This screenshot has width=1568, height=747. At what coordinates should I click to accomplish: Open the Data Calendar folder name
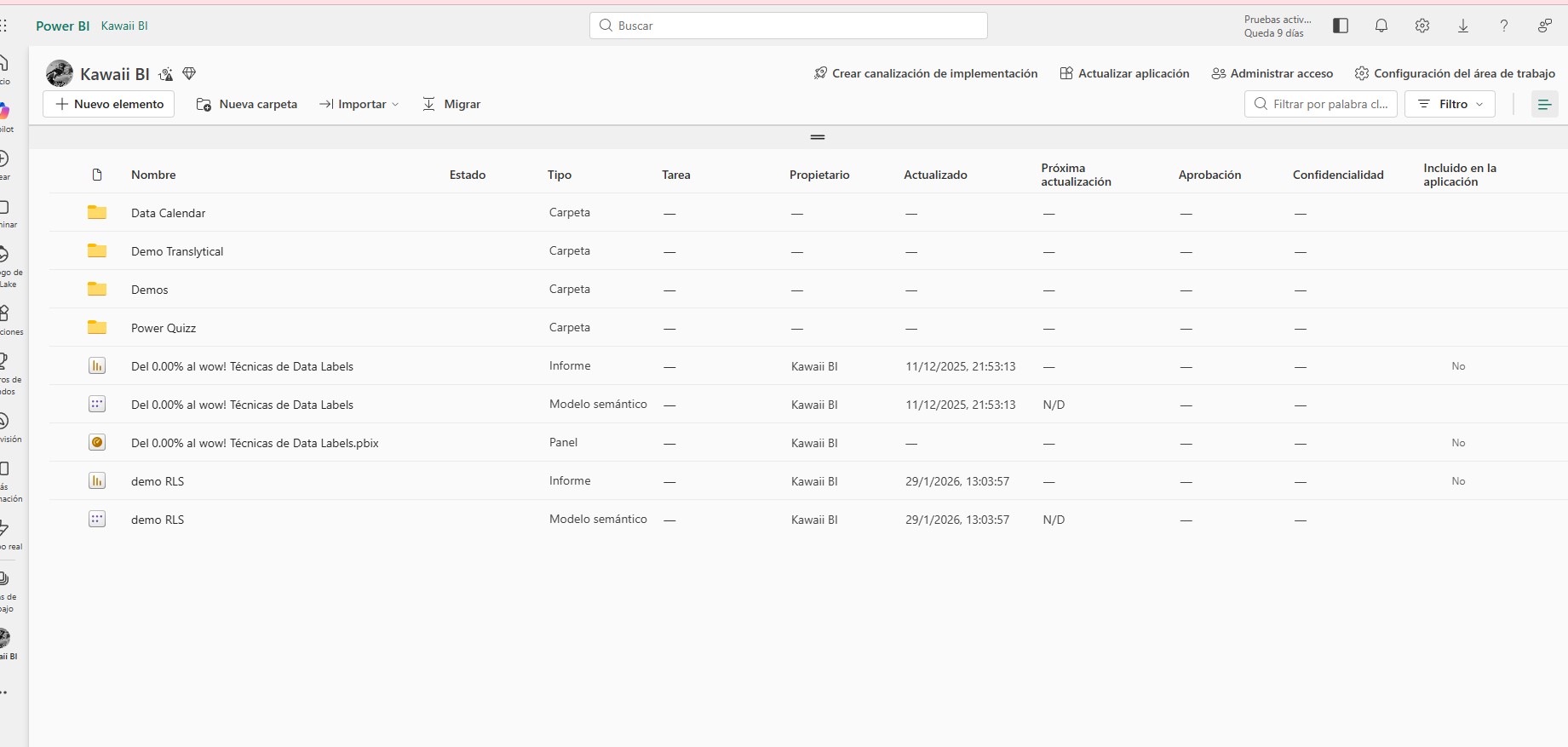[x=169, y=213]
